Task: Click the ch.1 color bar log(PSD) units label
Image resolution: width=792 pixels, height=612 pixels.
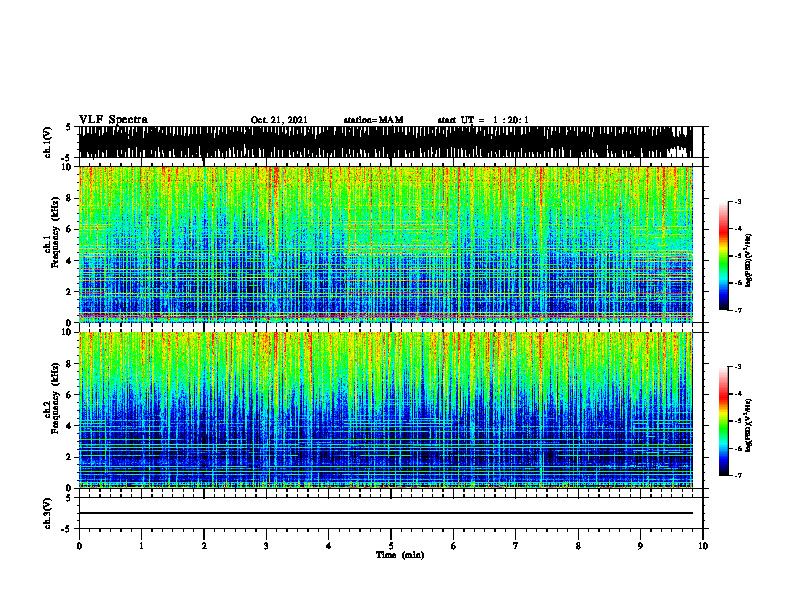Action: point(749,261)
